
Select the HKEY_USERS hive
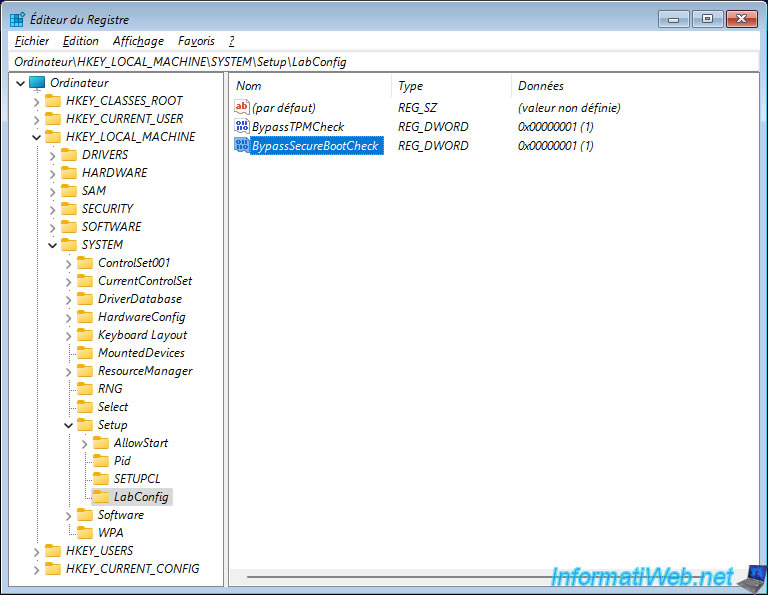99,551
